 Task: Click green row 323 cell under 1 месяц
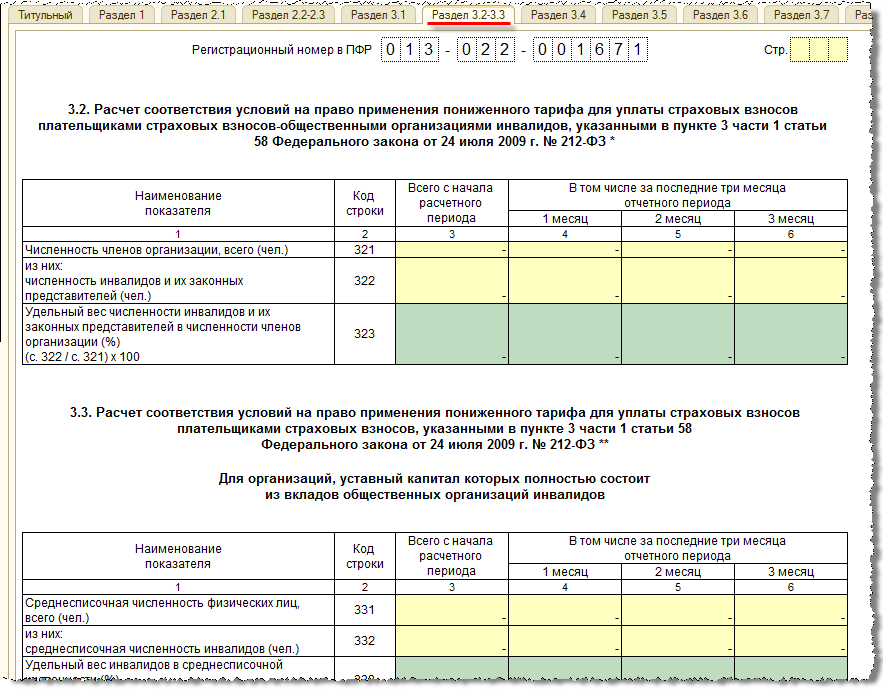565,334
